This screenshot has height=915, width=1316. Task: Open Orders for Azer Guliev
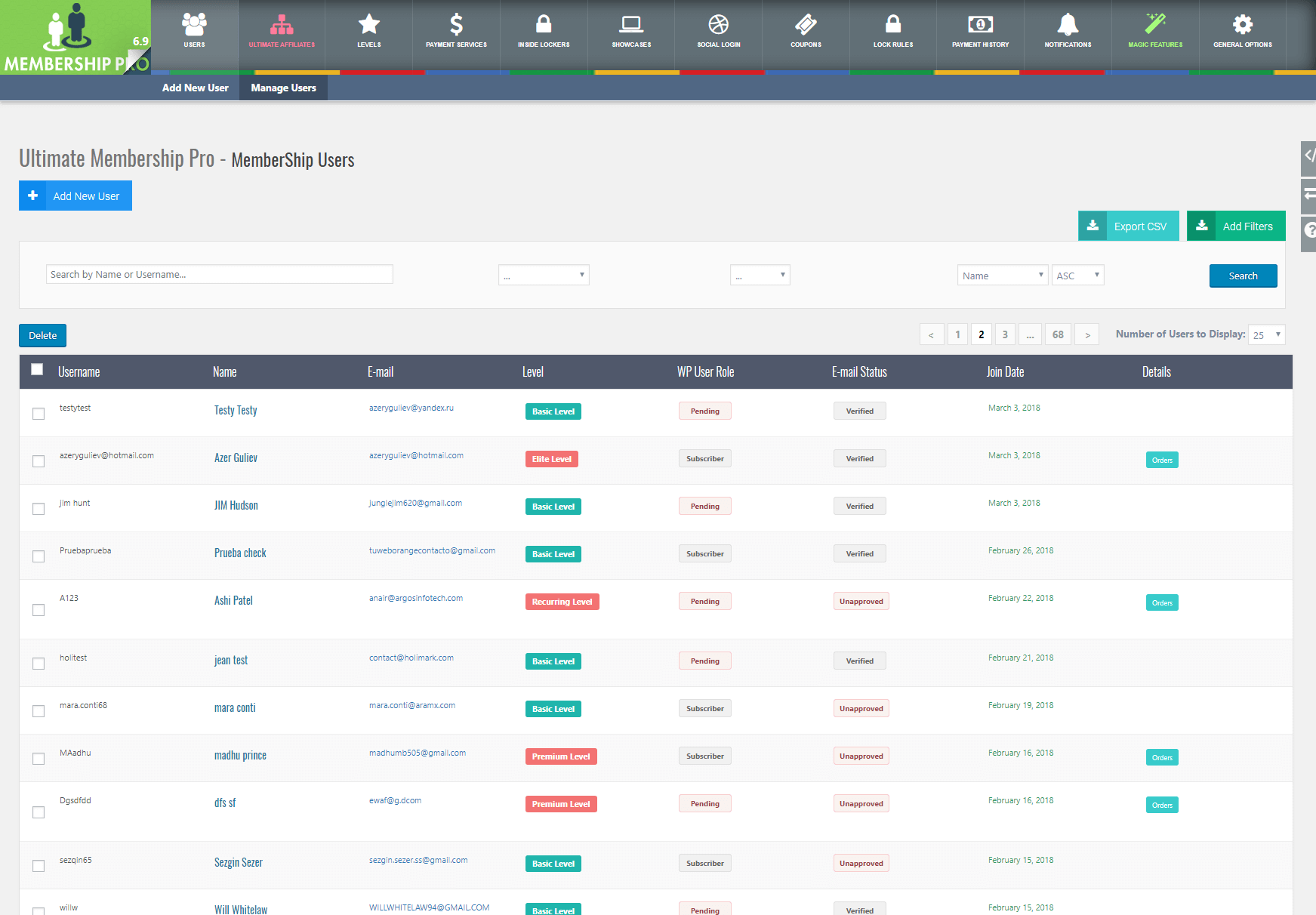point(1162,460)
